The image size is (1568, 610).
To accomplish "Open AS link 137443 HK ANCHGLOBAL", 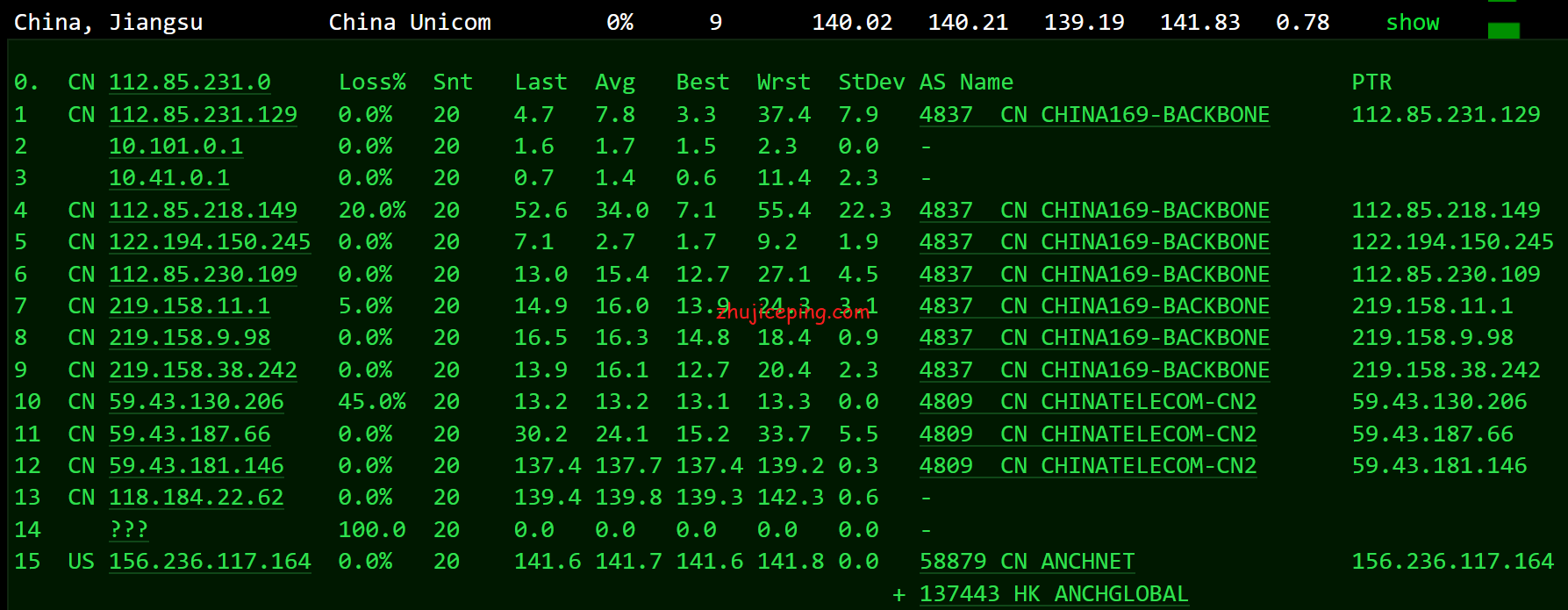I will [x=1053, y=594].
